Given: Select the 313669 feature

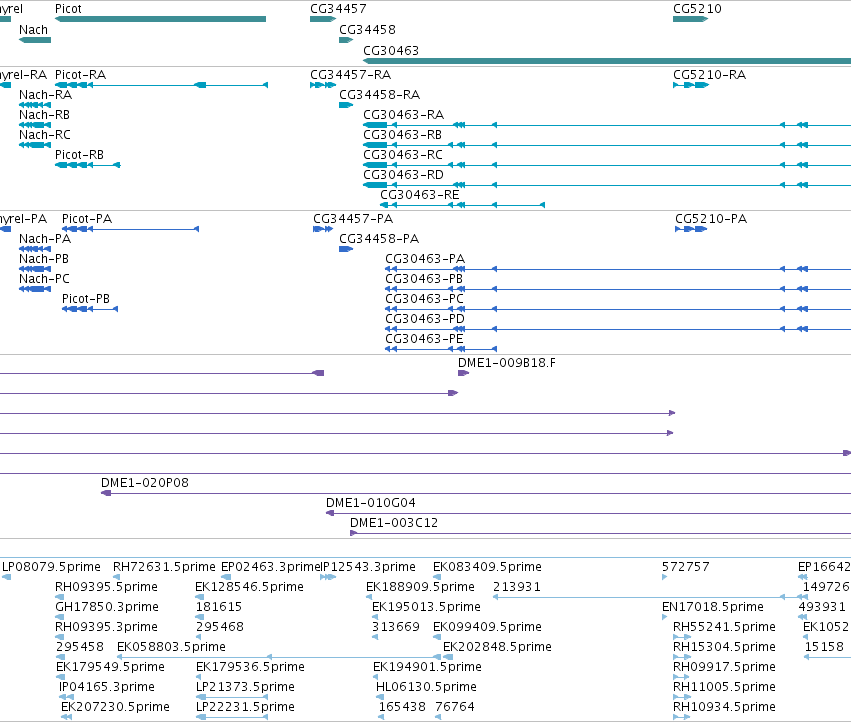Looking at the screenshot, I should (375, 637).
